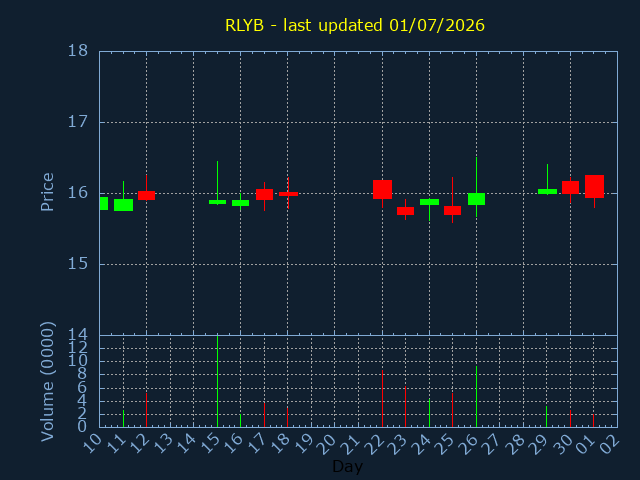Click the green volume bar on day 26
Image resolution: width=640 pixels, height=480 pixels.
(476, 396)
